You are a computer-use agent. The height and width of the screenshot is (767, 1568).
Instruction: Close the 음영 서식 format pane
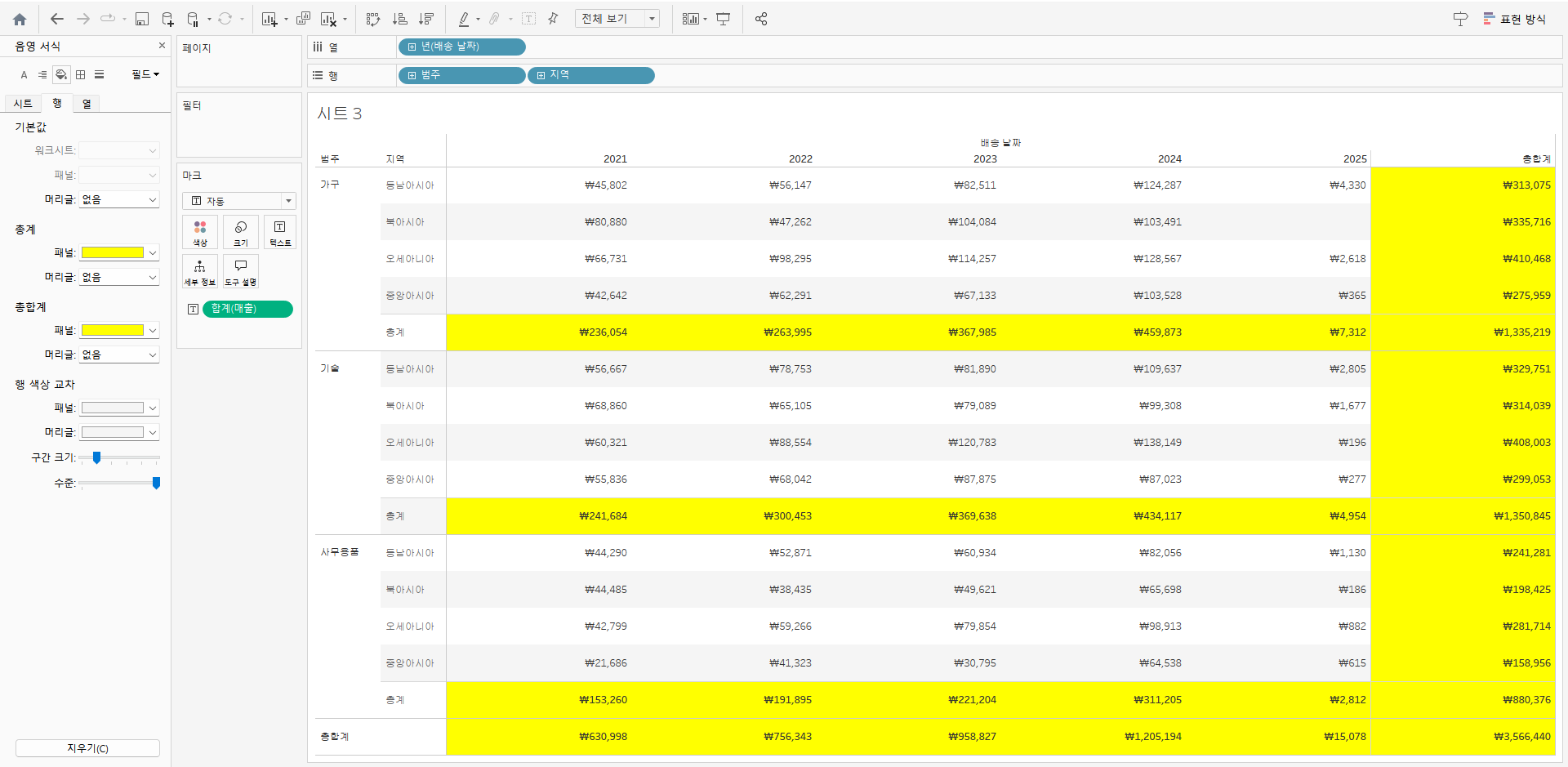click(162, 46)
